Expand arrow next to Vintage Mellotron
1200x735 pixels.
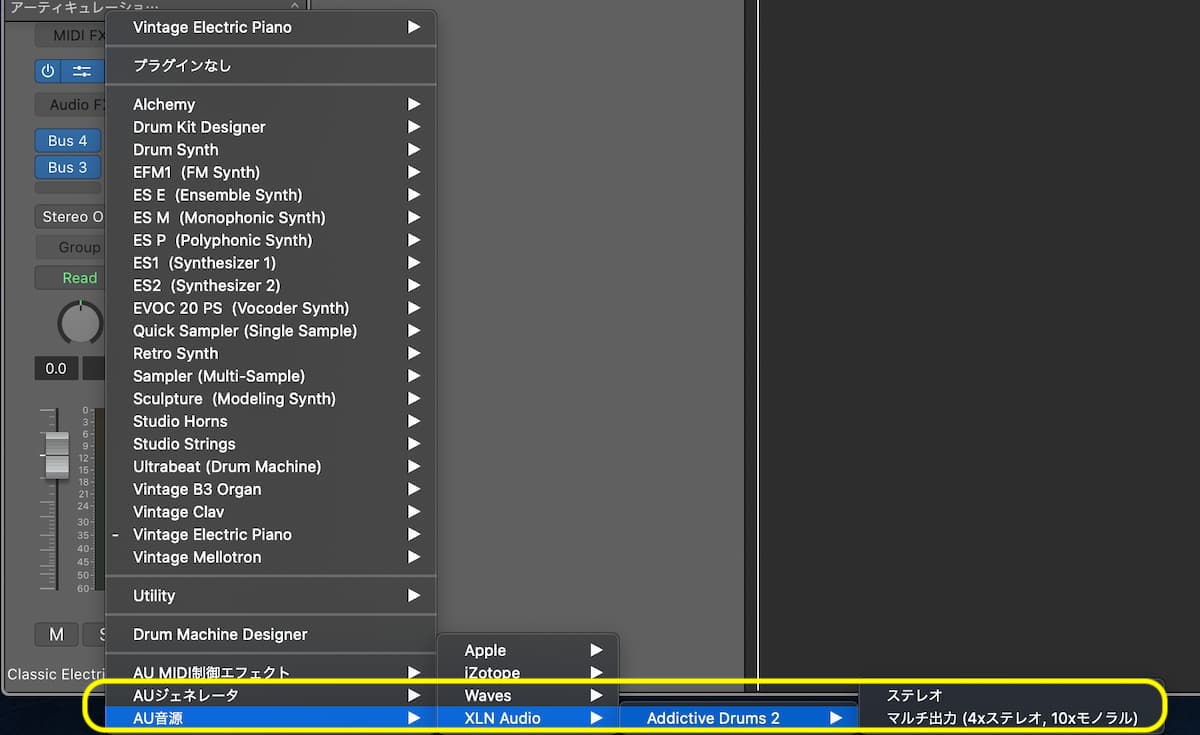point(414,557)
